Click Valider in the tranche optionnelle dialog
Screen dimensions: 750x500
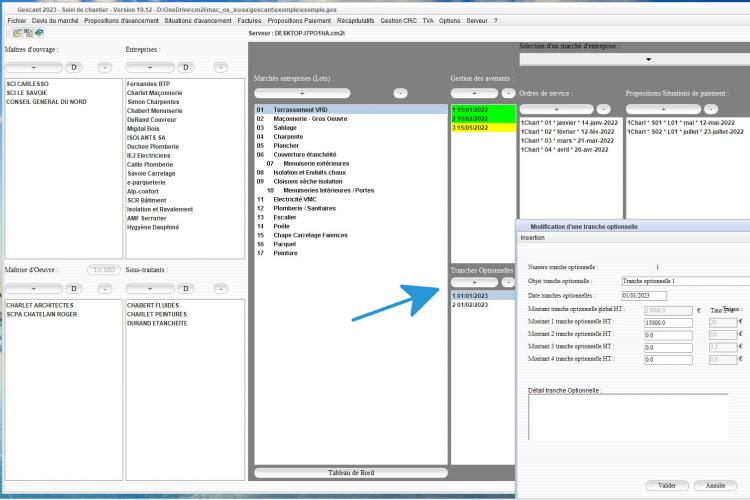click(667, 486)
